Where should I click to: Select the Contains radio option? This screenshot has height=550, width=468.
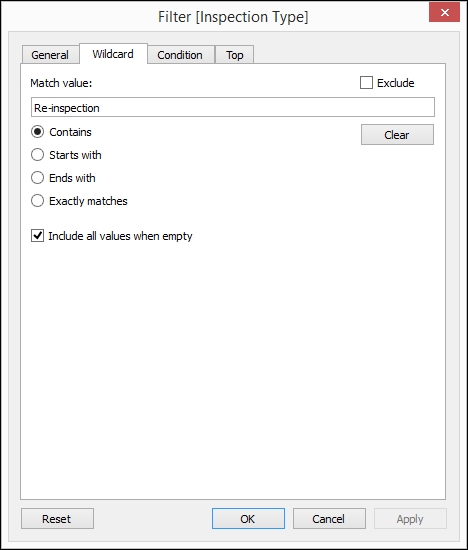pos(38,132)
